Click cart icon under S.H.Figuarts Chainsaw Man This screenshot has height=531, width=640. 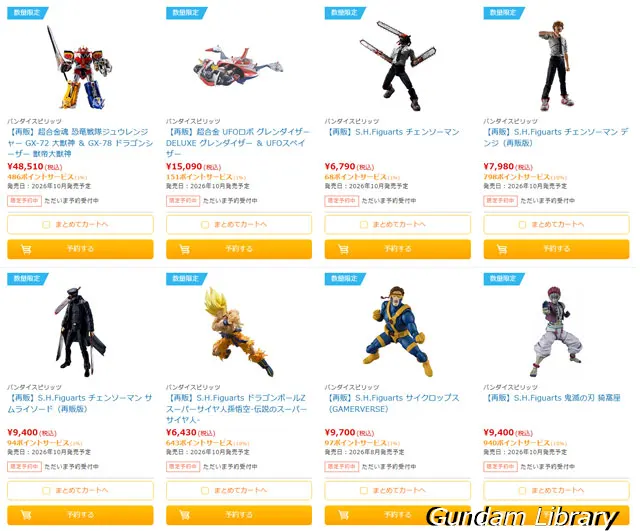pyautogui.click(x=343, y=249)
